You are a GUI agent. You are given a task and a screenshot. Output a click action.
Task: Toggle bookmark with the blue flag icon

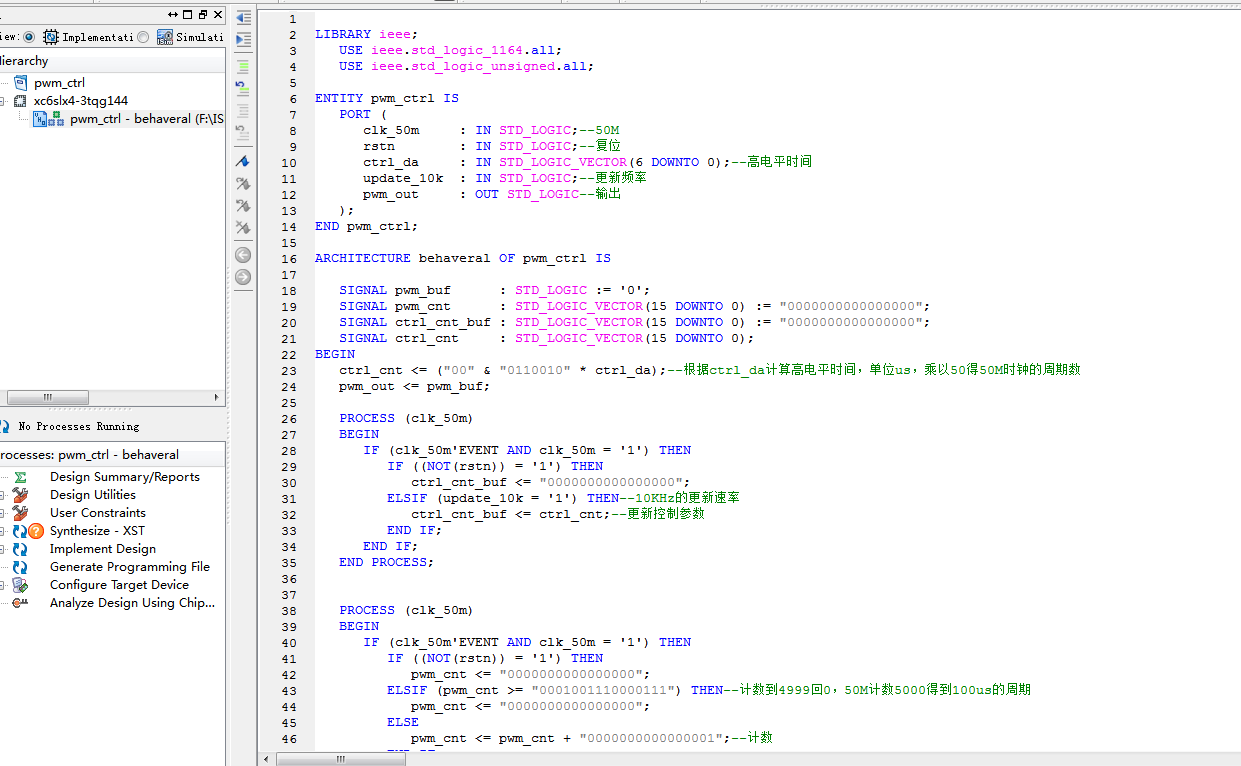click(x=243, y=161)
